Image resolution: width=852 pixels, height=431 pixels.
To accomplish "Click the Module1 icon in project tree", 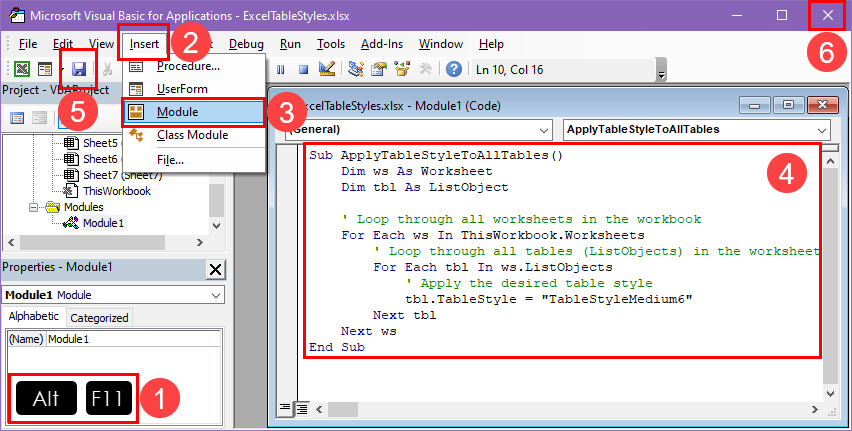I will click(x=71, y=223).
